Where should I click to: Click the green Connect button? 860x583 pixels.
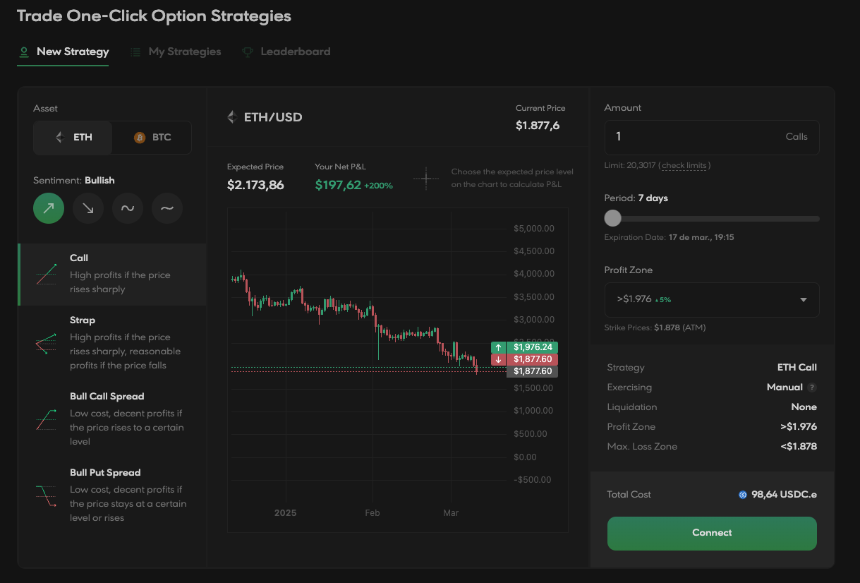coord(711,533)
